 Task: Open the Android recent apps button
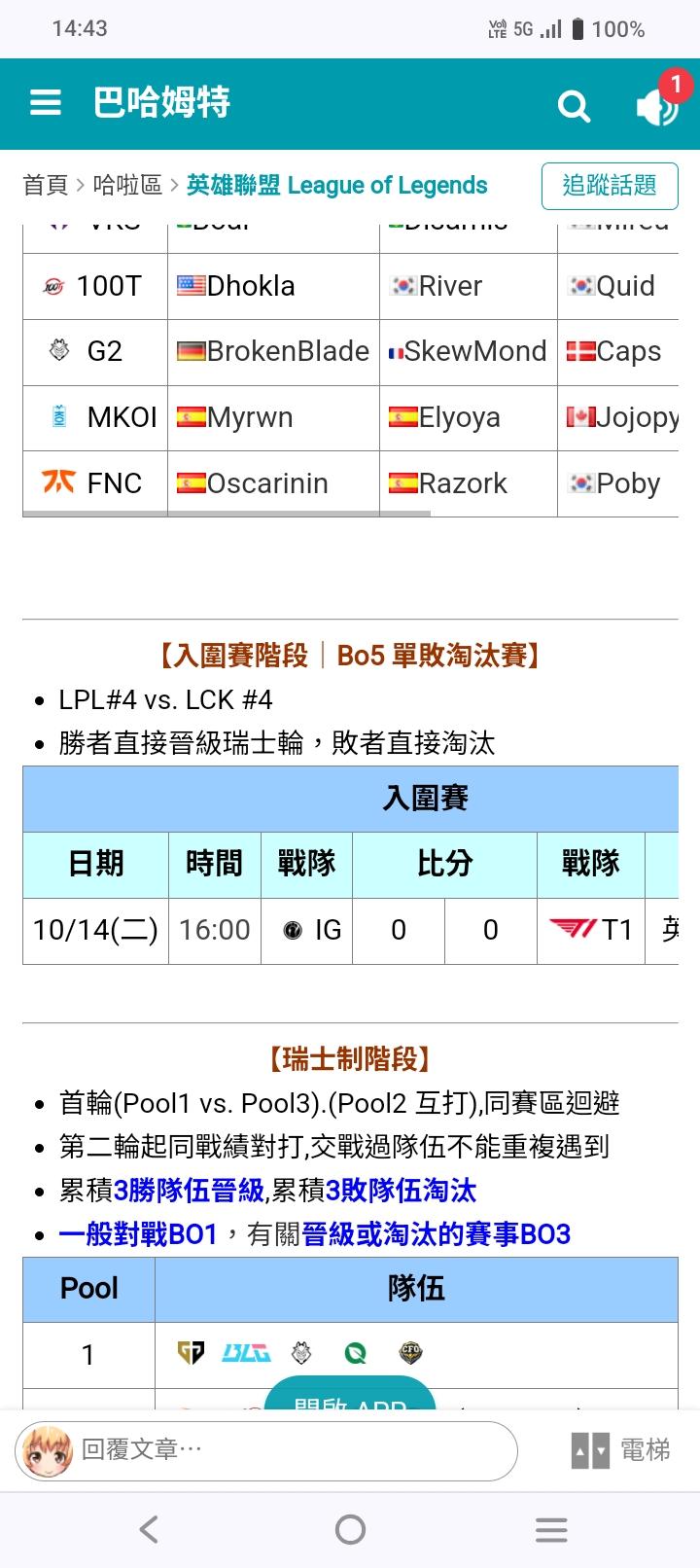(x=551, y=1530)
